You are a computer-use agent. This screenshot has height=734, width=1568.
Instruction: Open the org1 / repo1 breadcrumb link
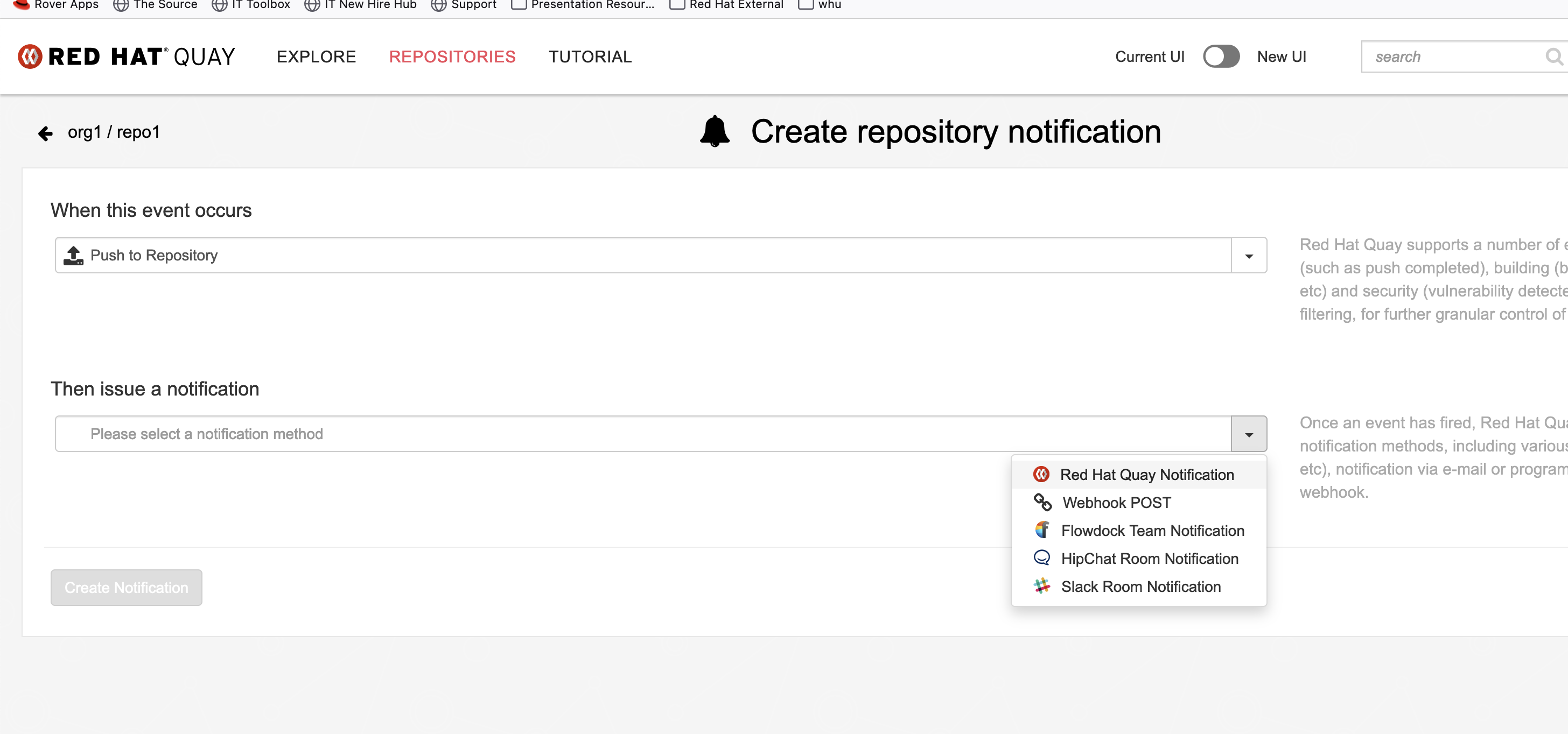tap(114, 132)
